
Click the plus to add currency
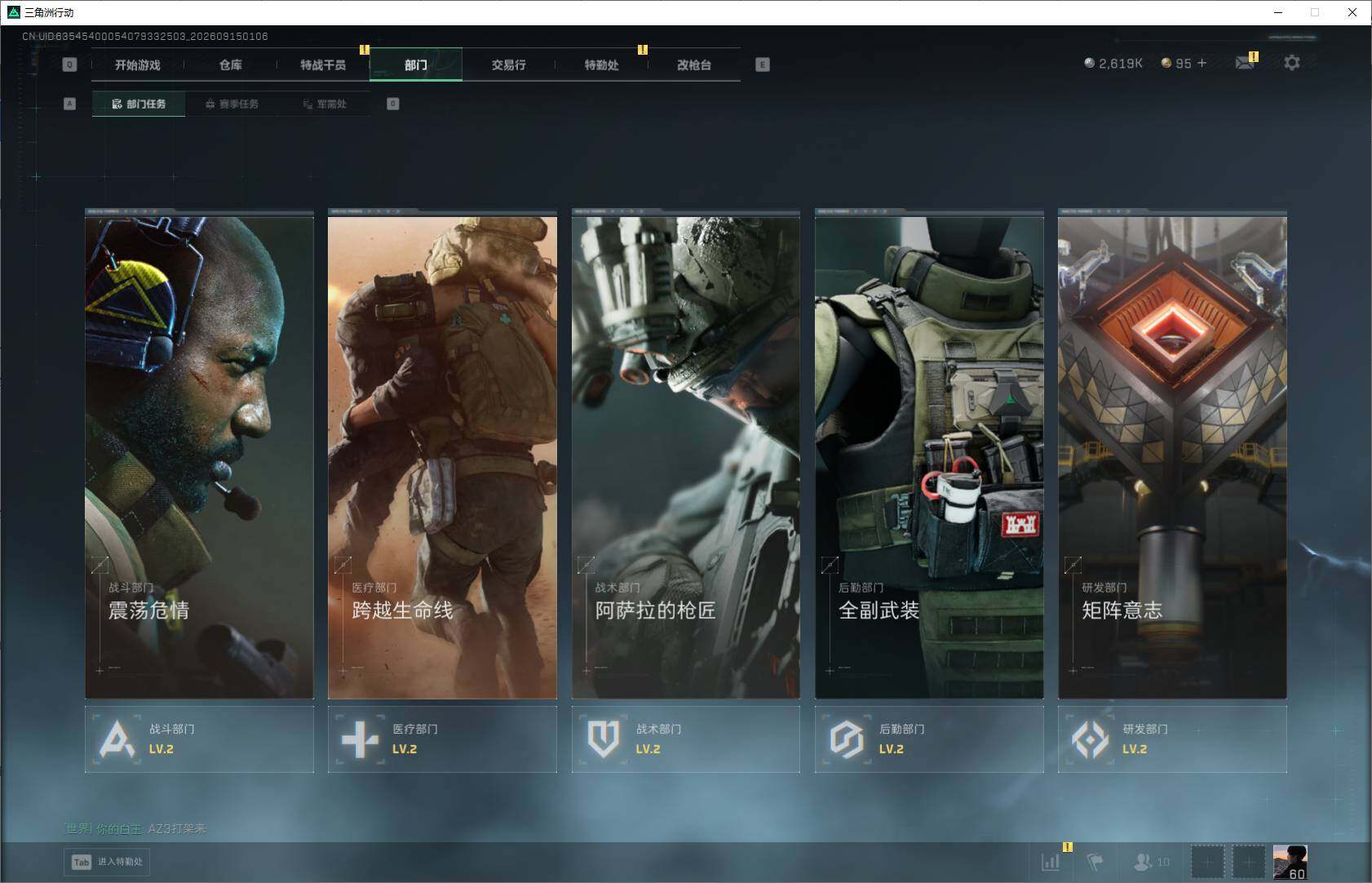click(1202, 63)
